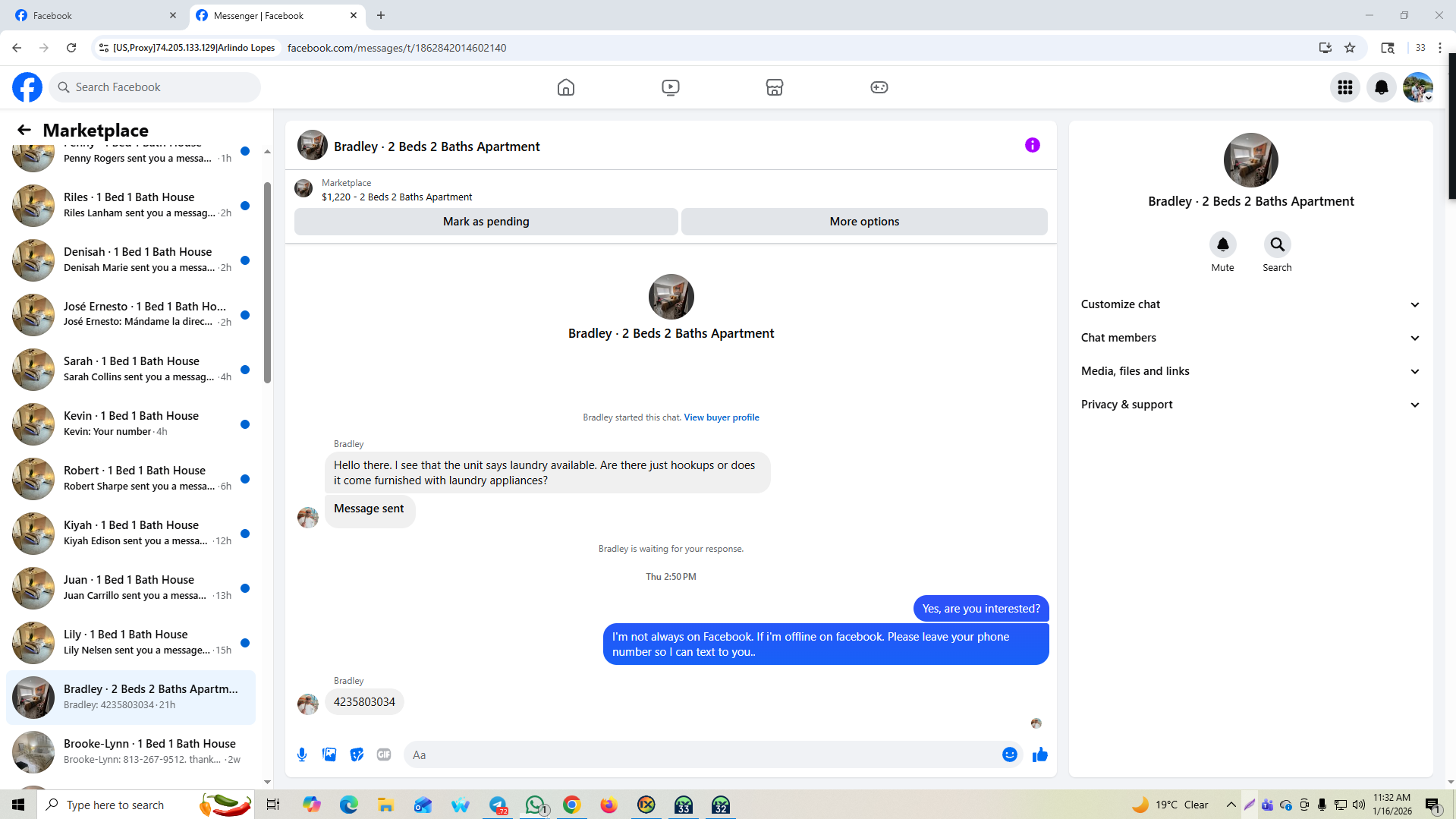Image resolution: width=1456 pixels, height=819 pixels.
Task: Open Windows Start menu
Action: [18, 805]
